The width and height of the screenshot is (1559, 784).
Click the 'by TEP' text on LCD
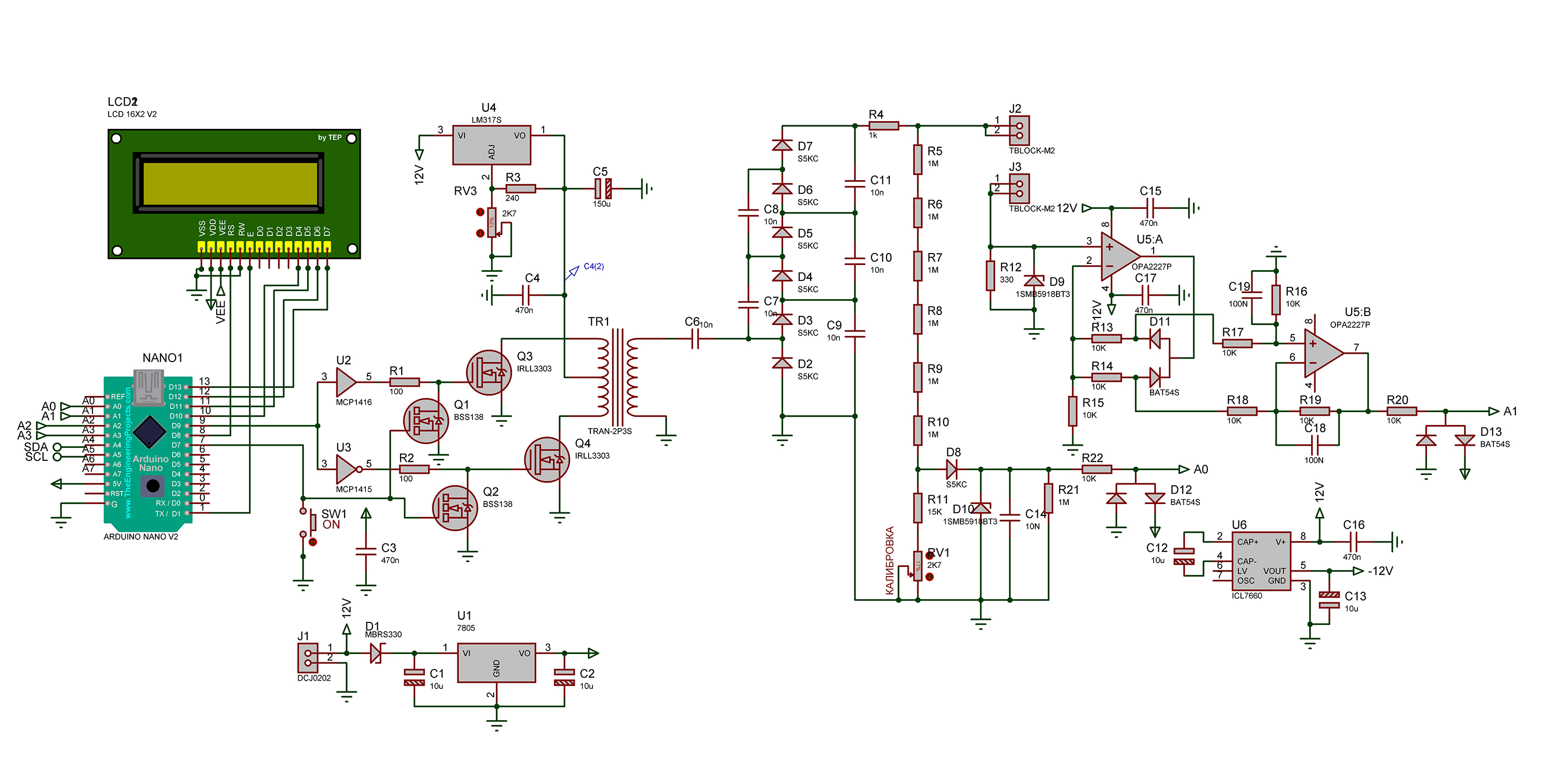click(330, 137)
